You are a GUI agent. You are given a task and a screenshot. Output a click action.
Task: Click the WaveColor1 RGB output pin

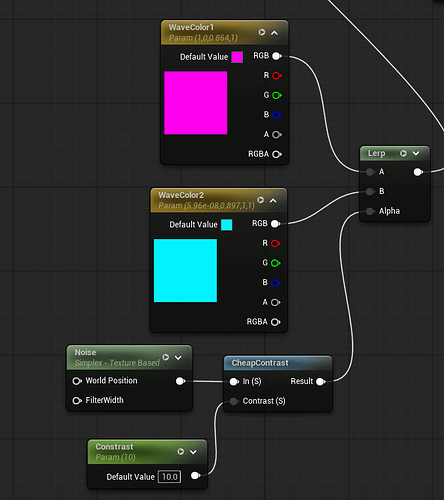tap(277, 56)
